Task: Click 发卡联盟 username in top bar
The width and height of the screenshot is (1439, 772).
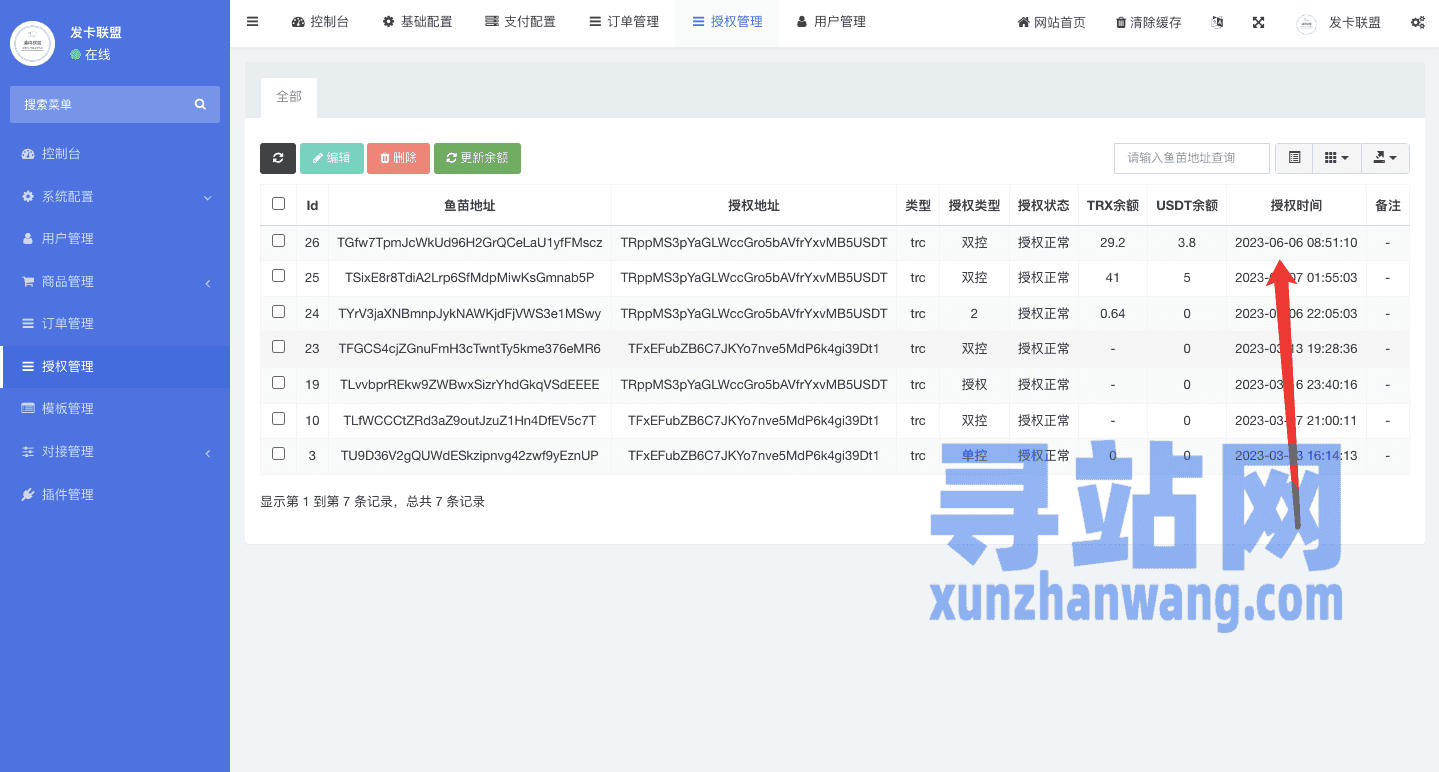Action: click(x=1354, y=22)
